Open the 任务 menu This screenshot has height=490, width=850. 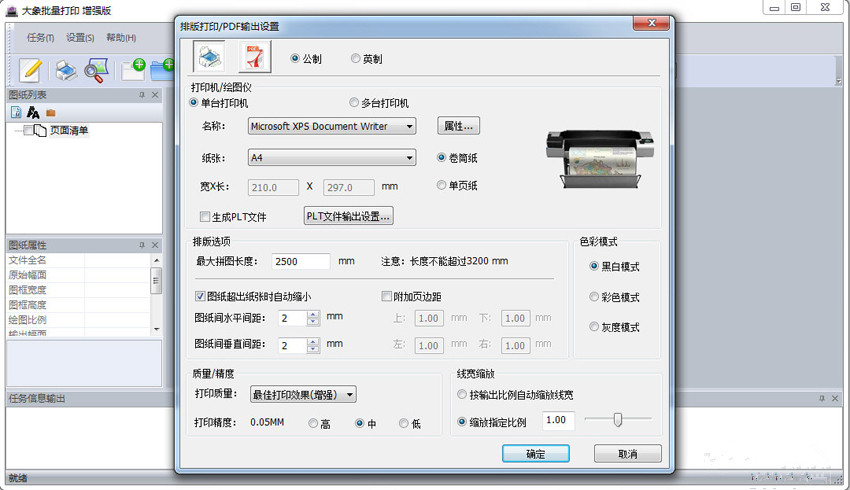(41, 37)
